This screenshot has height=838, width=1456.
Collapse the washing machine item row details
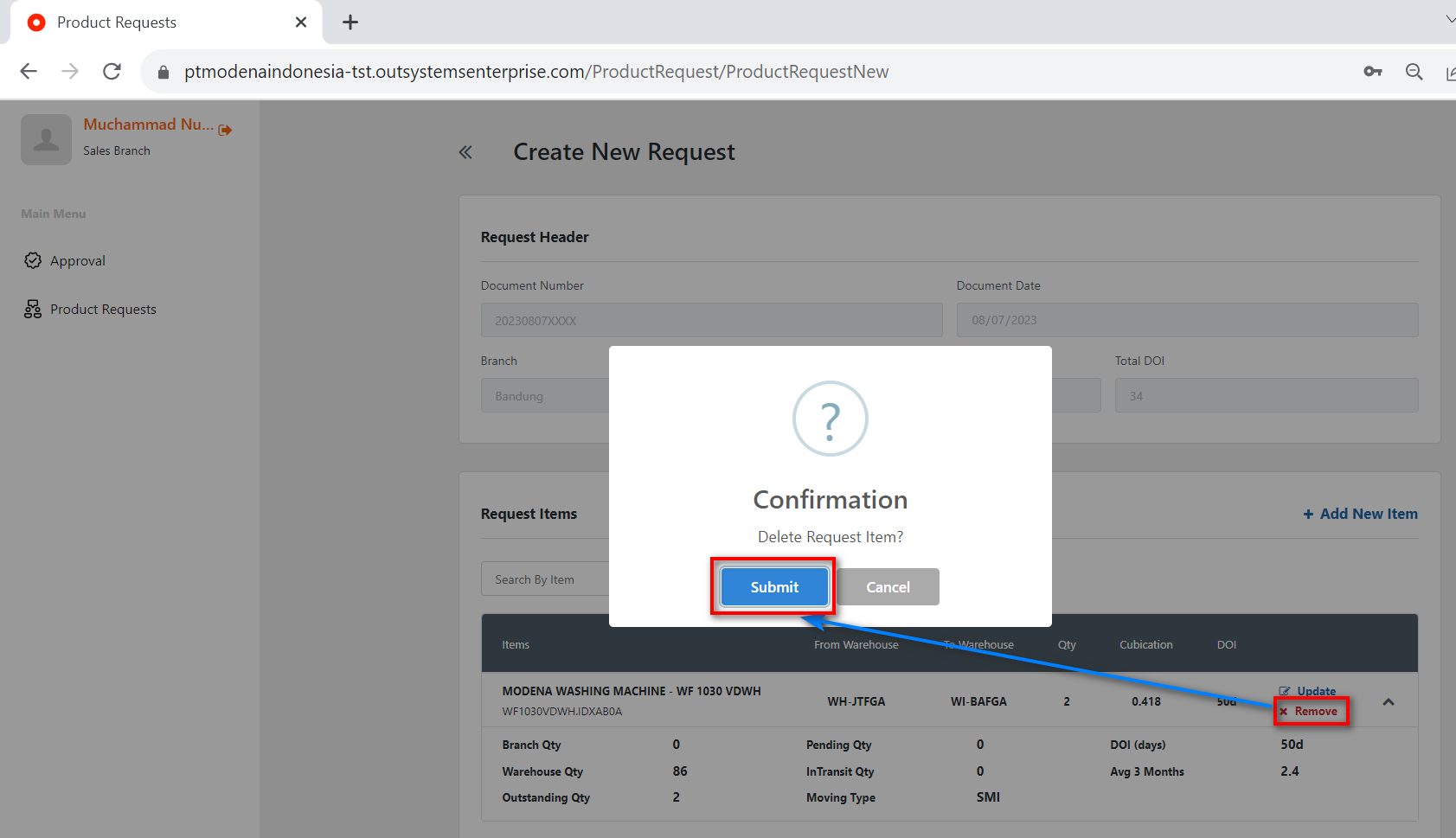[1388, 702]
